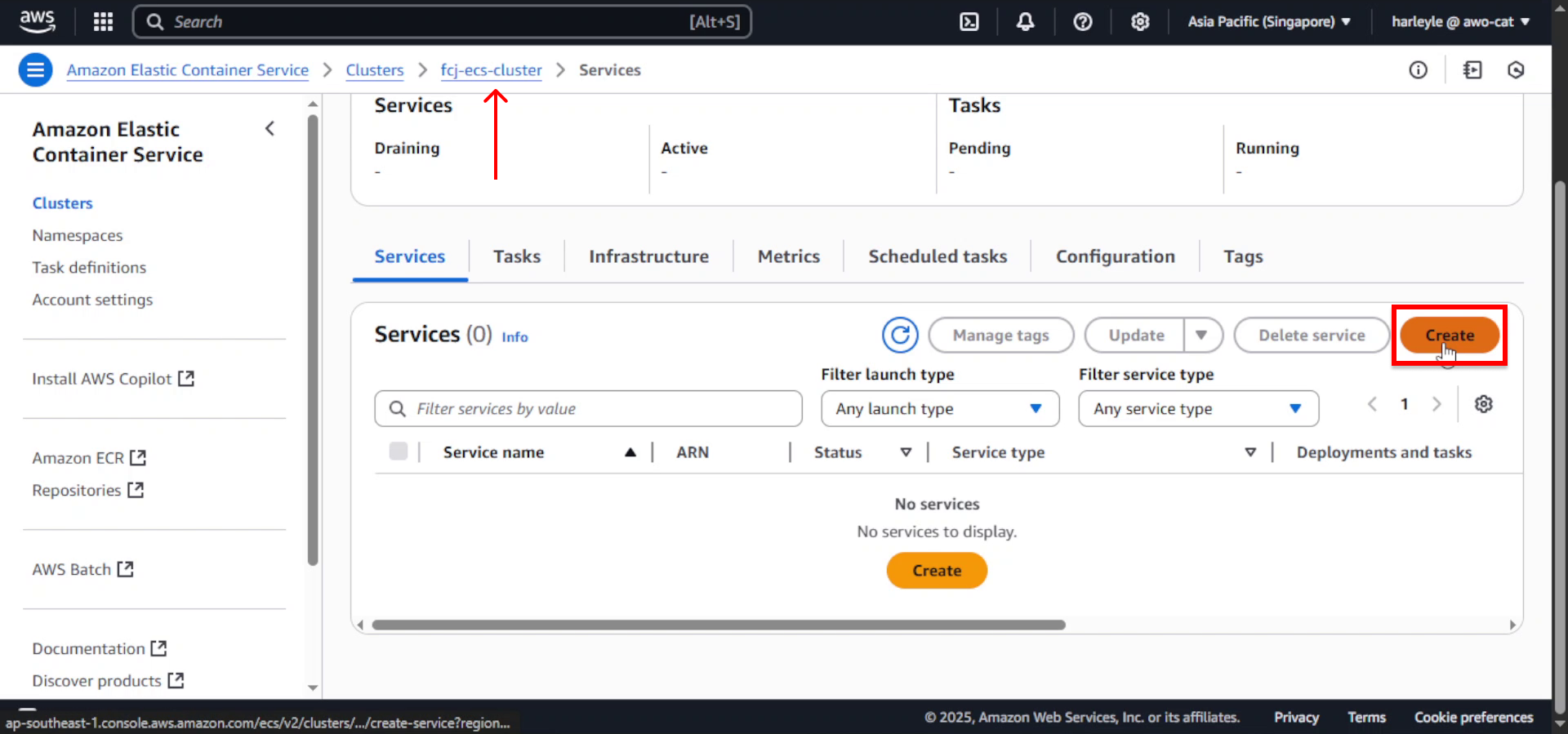Screen dimensions: 1568x734
Task: Focus the top AWS Search box
Action: pos(442,22)
